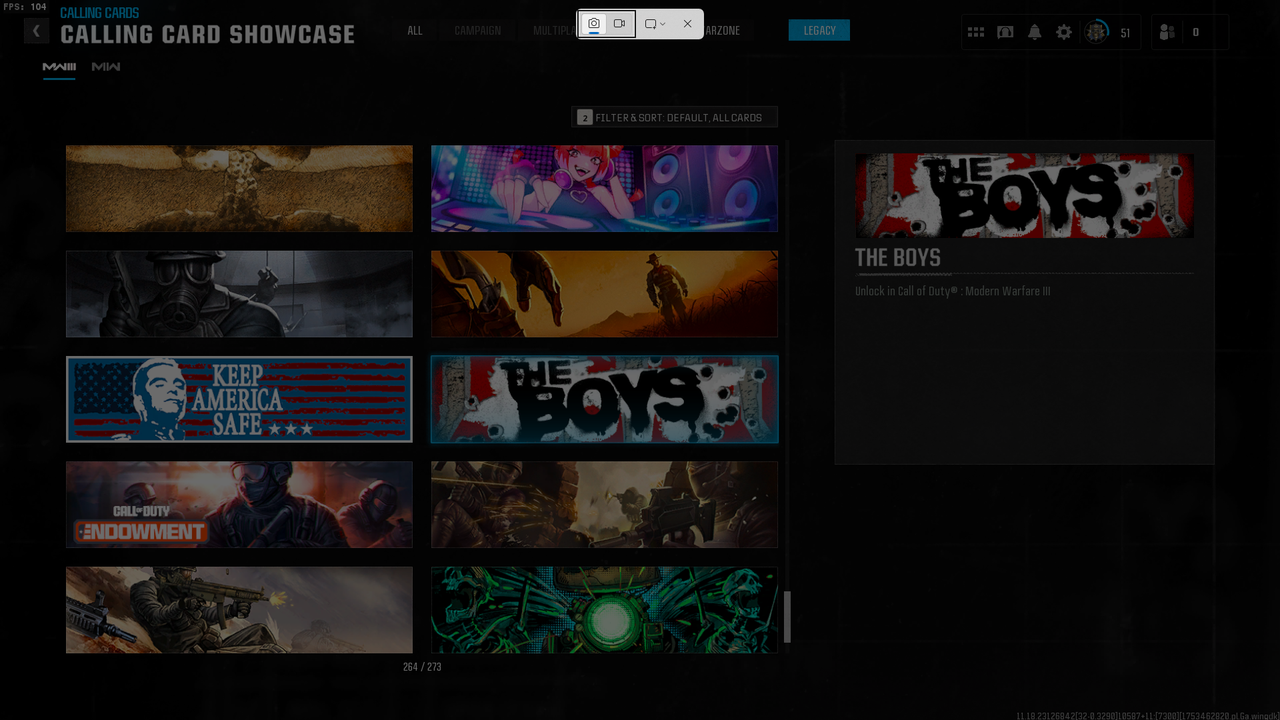Select the anime DJ girl calling card
Screen dimensions: 1280x720
point(604,188)
